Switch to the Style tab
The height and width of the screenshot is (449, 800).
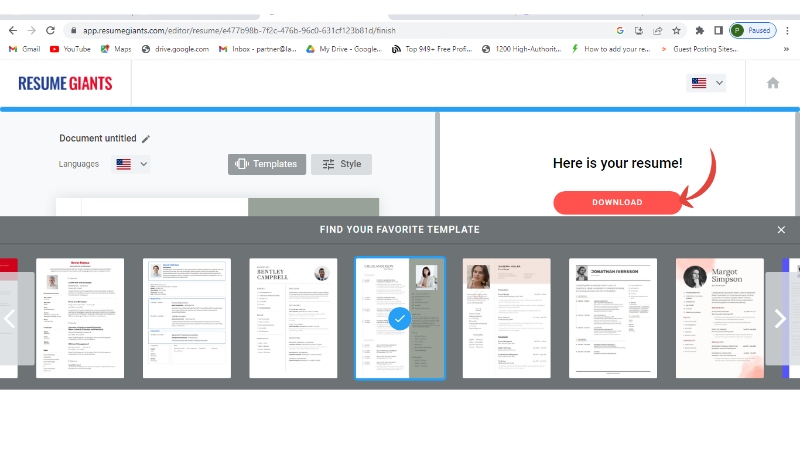pyautogui.click(x=341, y=164)
